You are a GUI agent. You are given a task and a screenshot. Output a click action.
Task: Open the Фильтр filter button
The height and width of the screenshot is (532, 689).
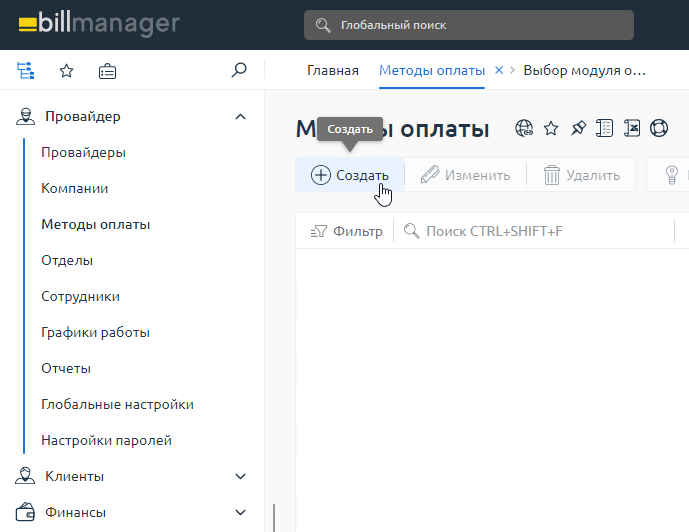(347, 232)
